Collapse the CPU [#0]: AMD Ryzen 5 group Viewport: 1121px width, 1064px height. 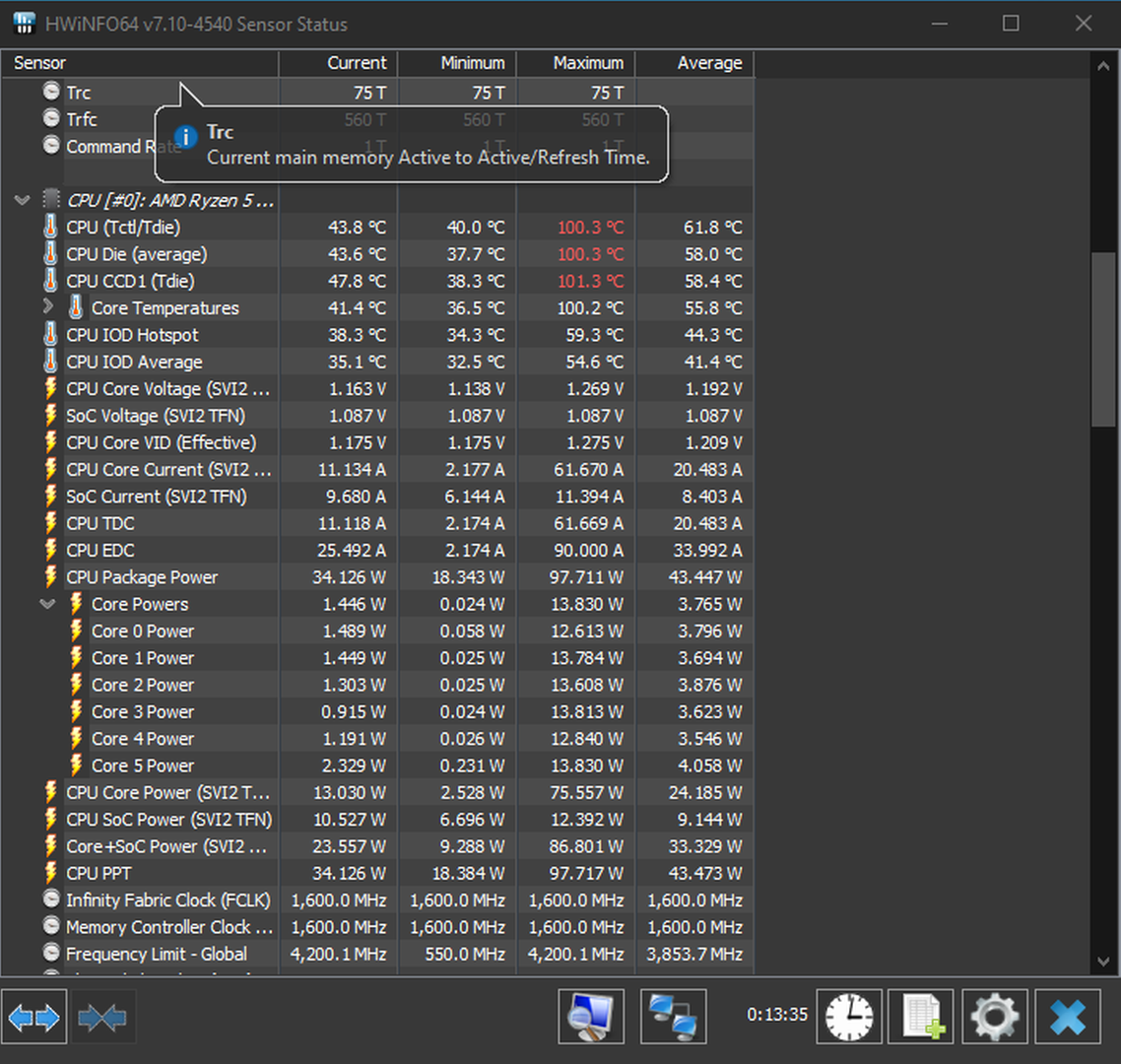click(22, 199)
